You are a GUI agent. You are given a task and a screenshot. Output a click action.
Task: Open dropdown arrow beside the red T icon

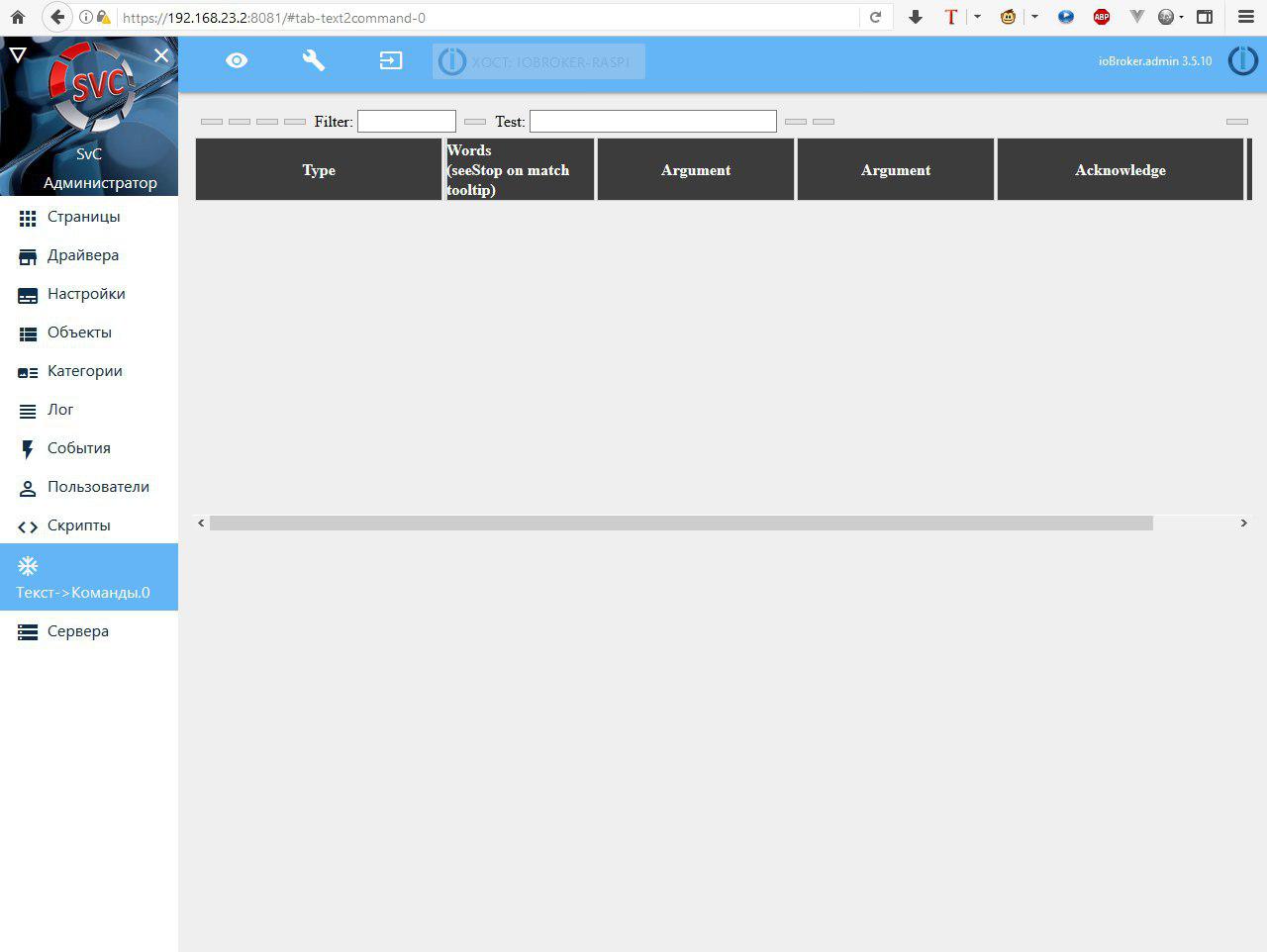977,17
